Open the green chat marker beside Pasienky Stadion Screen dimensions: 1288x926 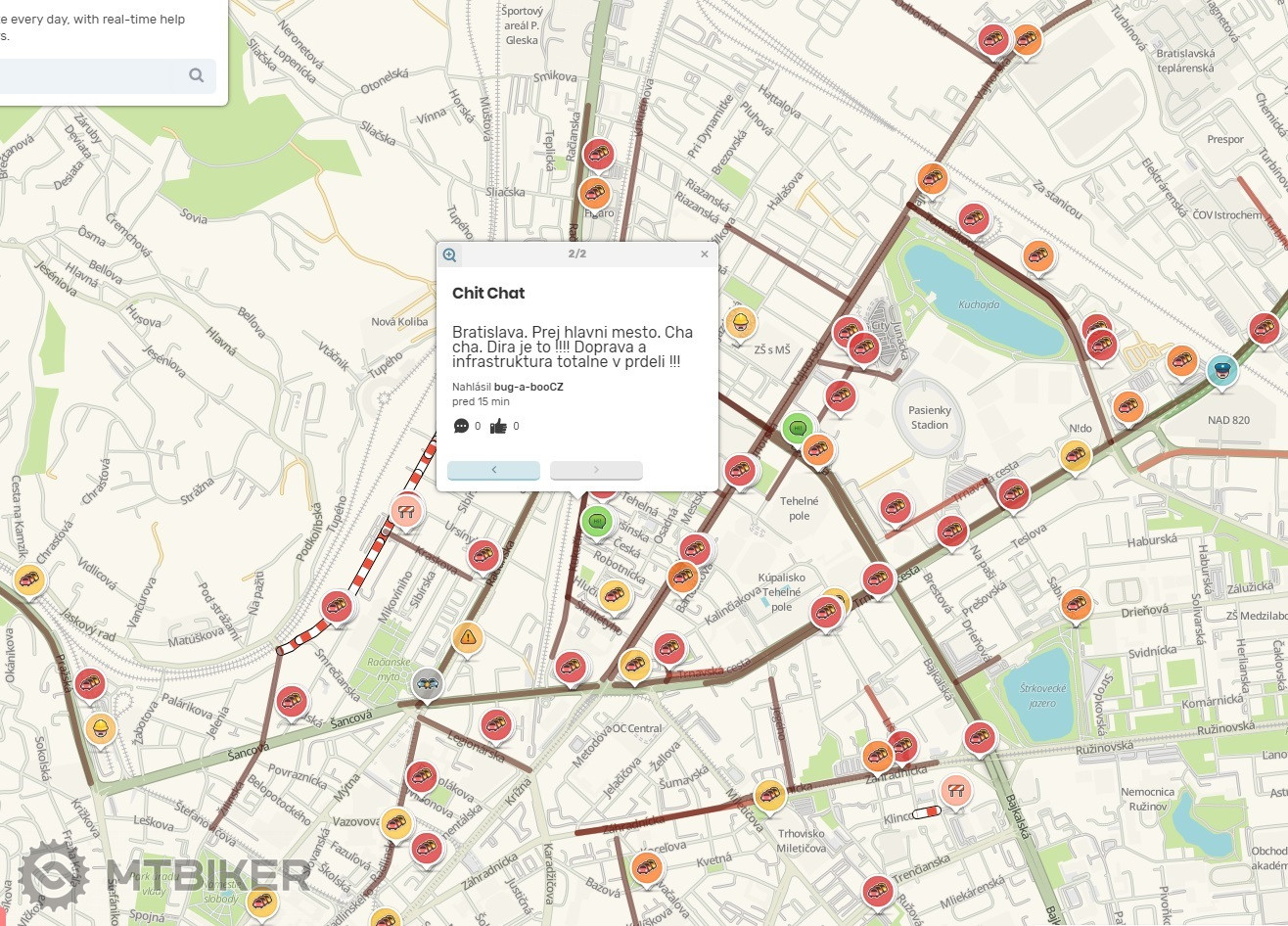[x=798, y=428]
